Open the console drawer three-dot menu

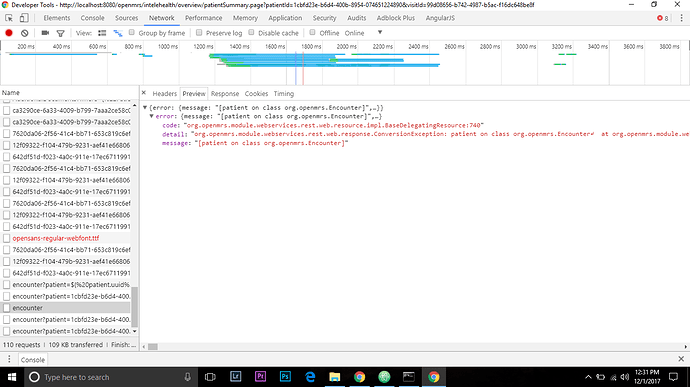coord(9,359)
